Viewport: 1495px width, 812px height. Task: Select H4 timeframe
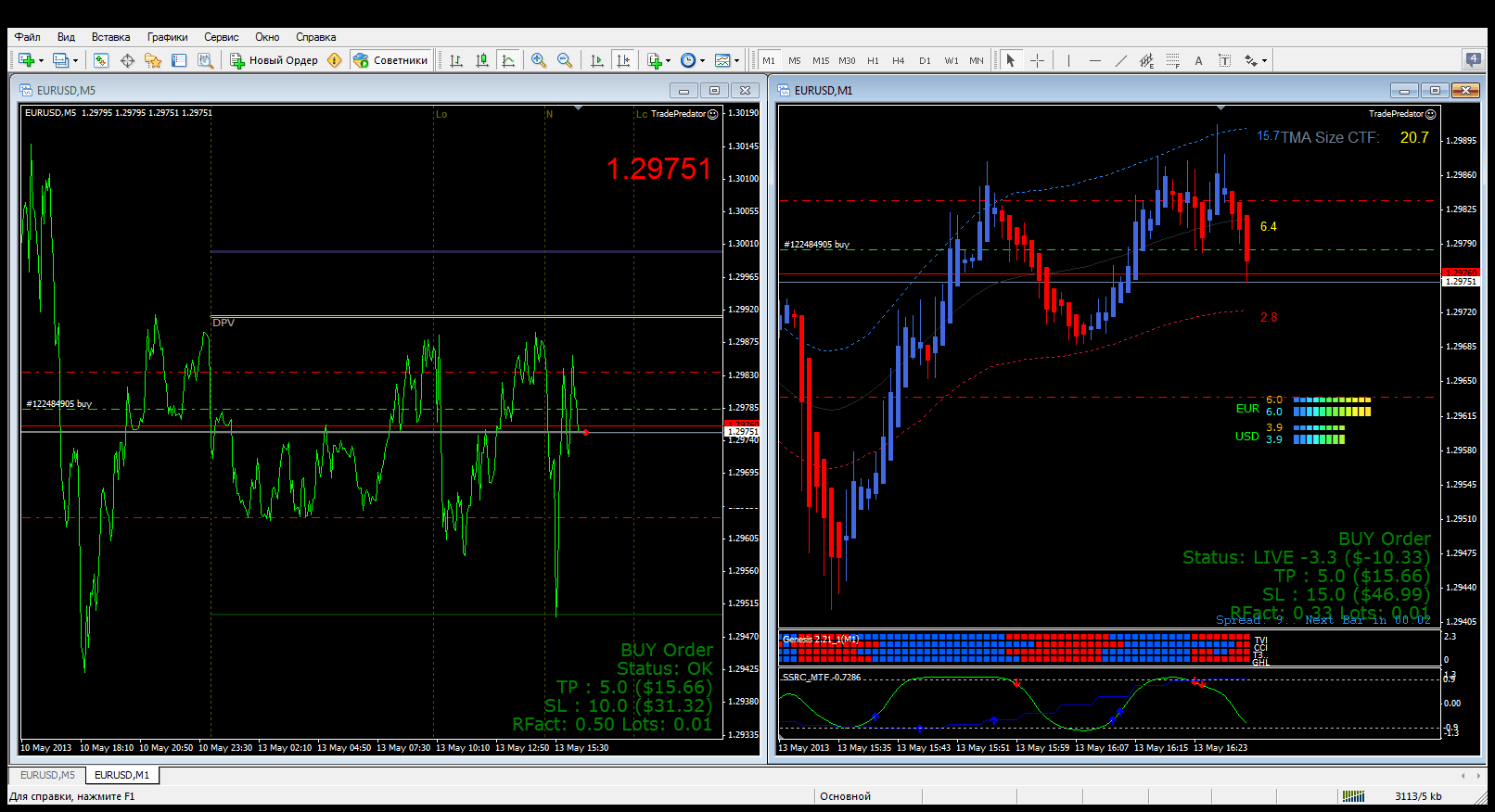click(899, 60)
